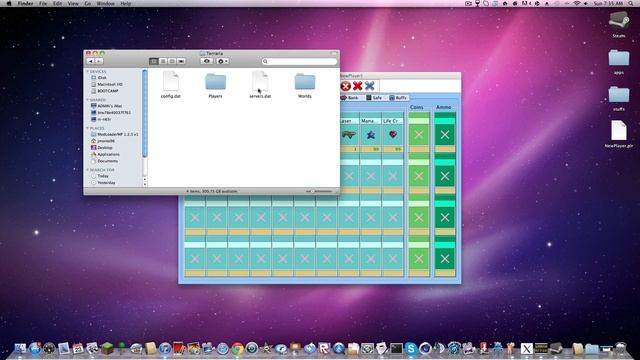Screen dimensions: 640x360
Task: Open the Go menu
Action: (x=88, y=3)
